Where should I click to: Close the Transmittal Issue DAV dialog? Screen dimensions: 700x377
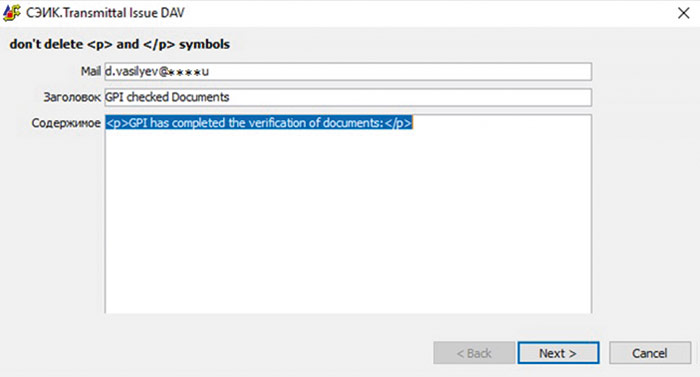[x=683, y=13]
